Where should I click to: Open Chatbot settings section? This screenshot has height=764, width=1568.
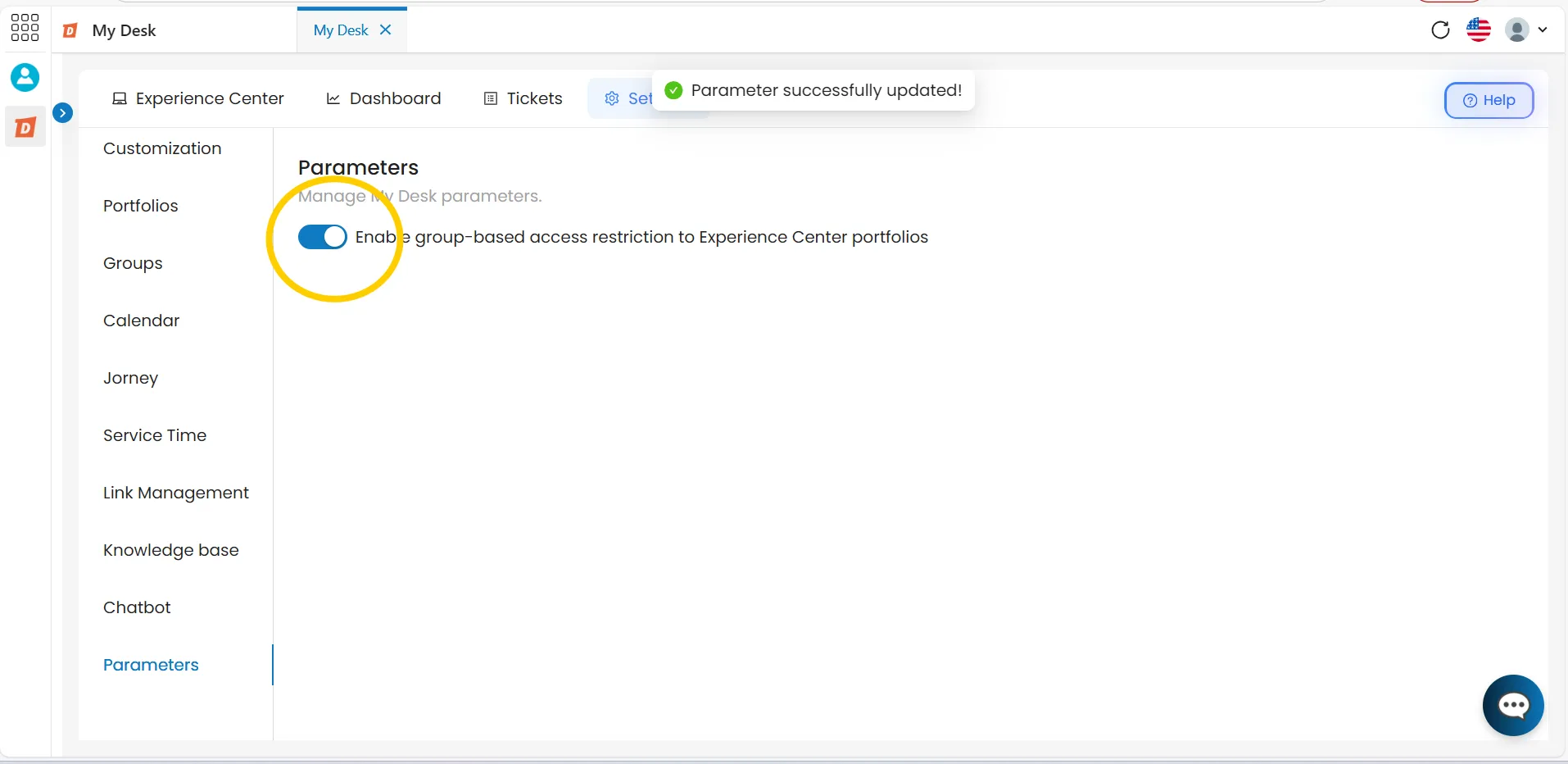coord(137,607)
